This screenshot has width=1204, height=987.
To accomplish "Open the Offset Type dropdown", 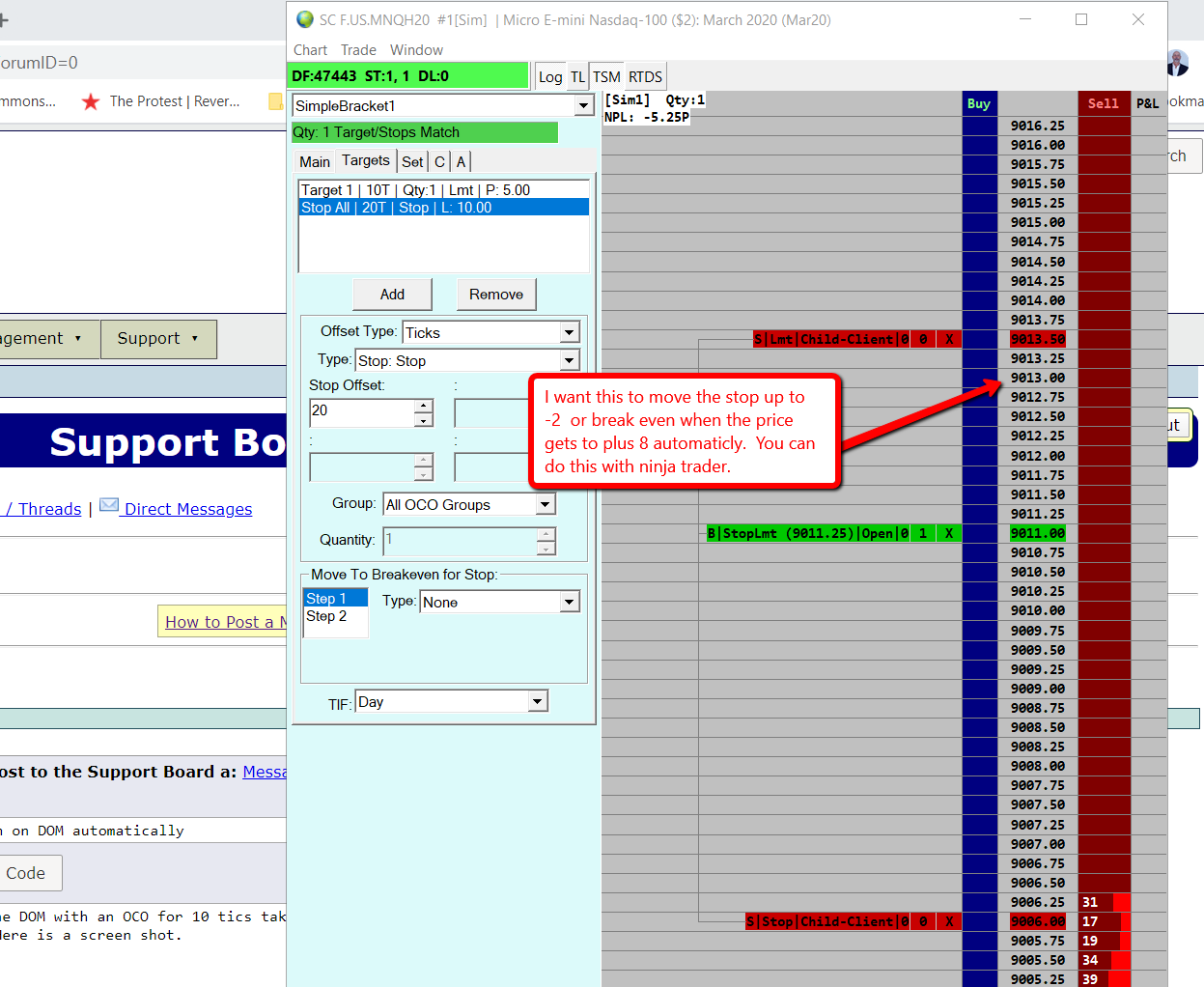I will pyautogui.click(x=570, y=332).
